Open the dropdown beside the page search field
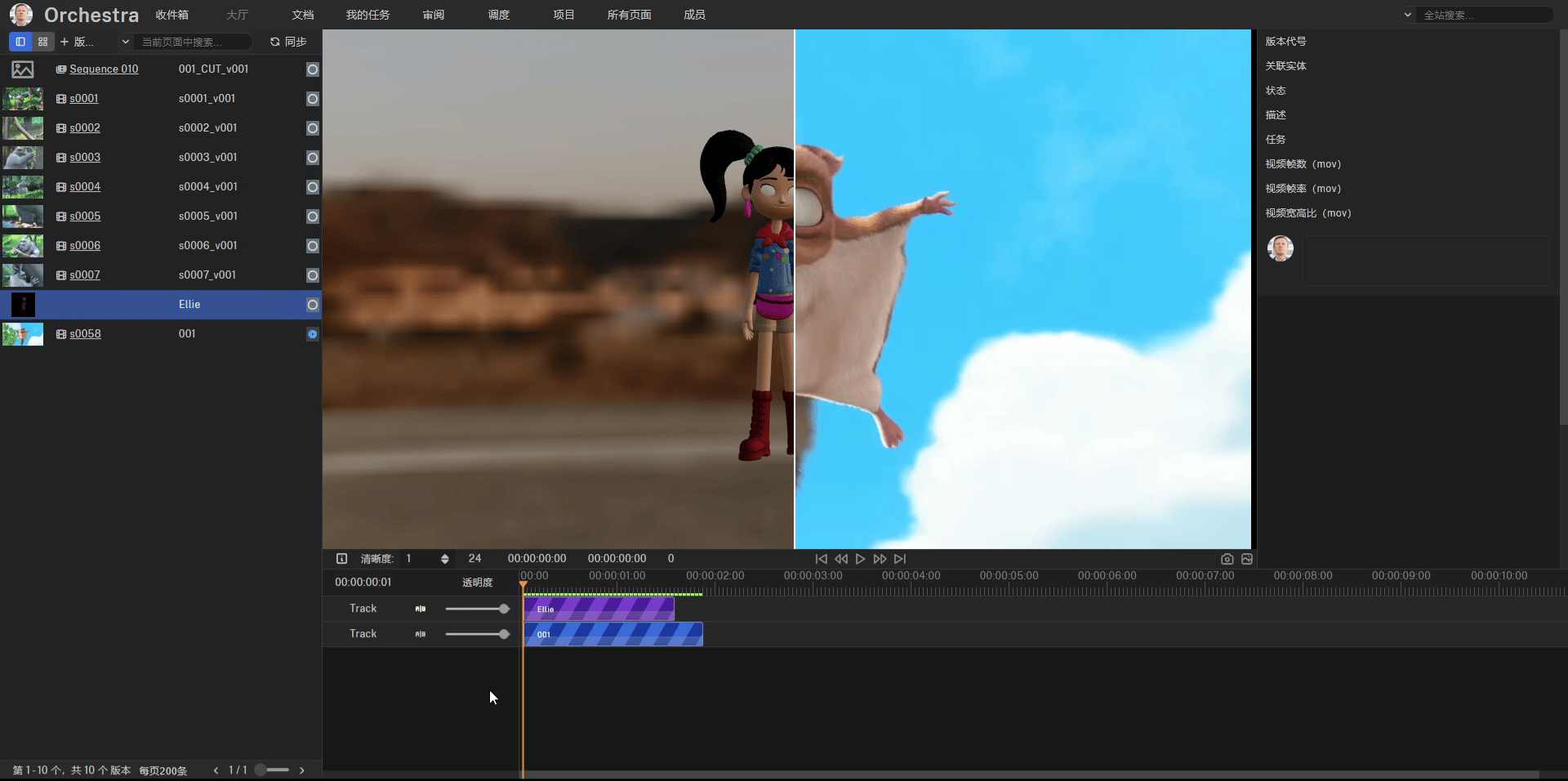The height and width of the screenshot is (781, 1568). point(125,42)
